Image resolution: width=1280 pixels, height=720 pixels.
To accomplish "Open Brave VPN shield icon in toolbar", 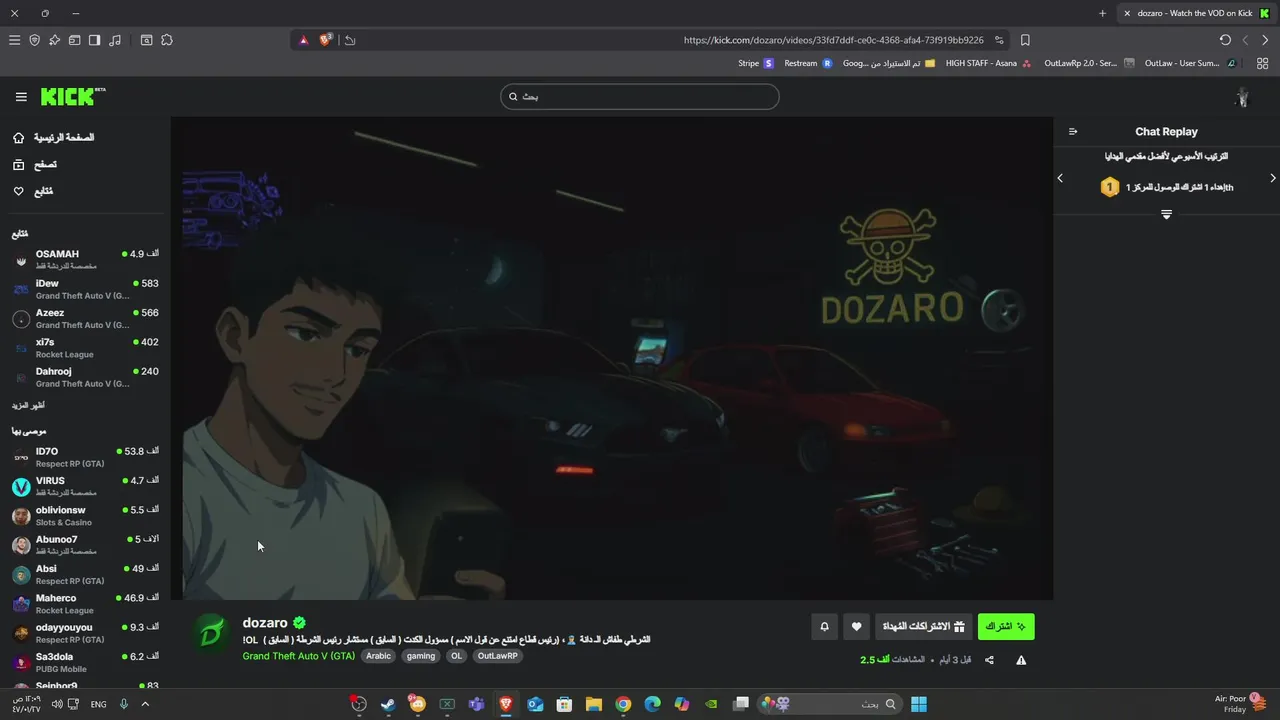I will click(34, 40).
